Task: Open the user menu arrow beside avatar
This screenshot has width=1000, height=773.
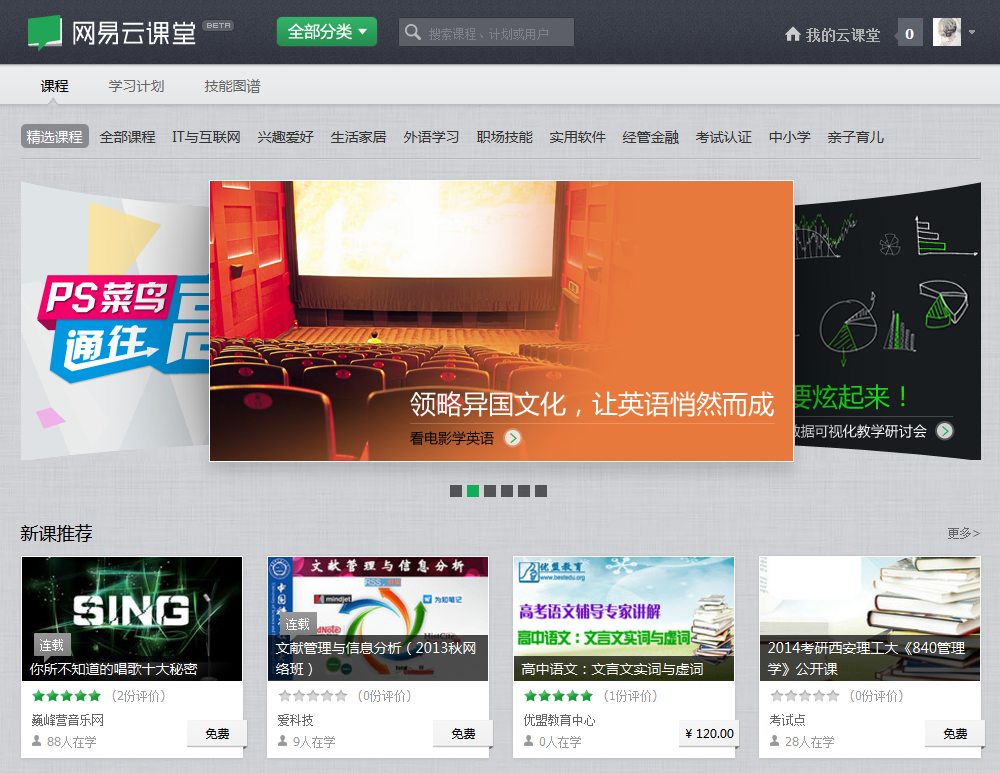Action: pyautogui.click(x=972, y=32)
